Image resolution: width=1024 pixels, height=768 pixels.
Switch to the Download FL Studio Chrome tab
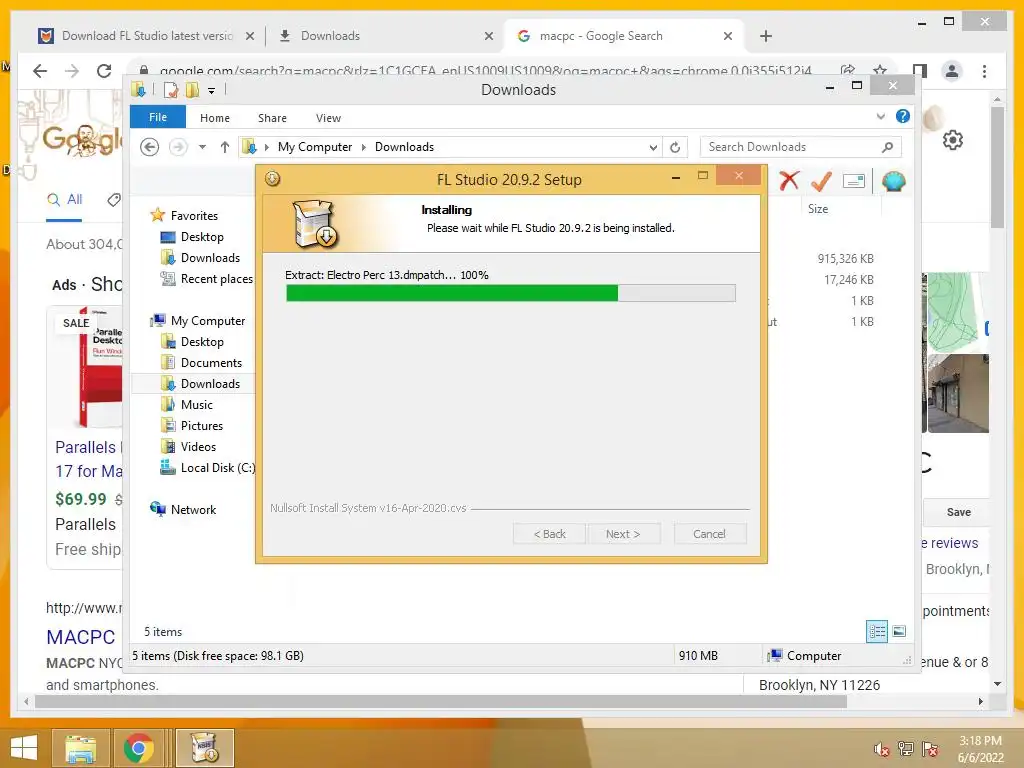(x=146, y=36)
